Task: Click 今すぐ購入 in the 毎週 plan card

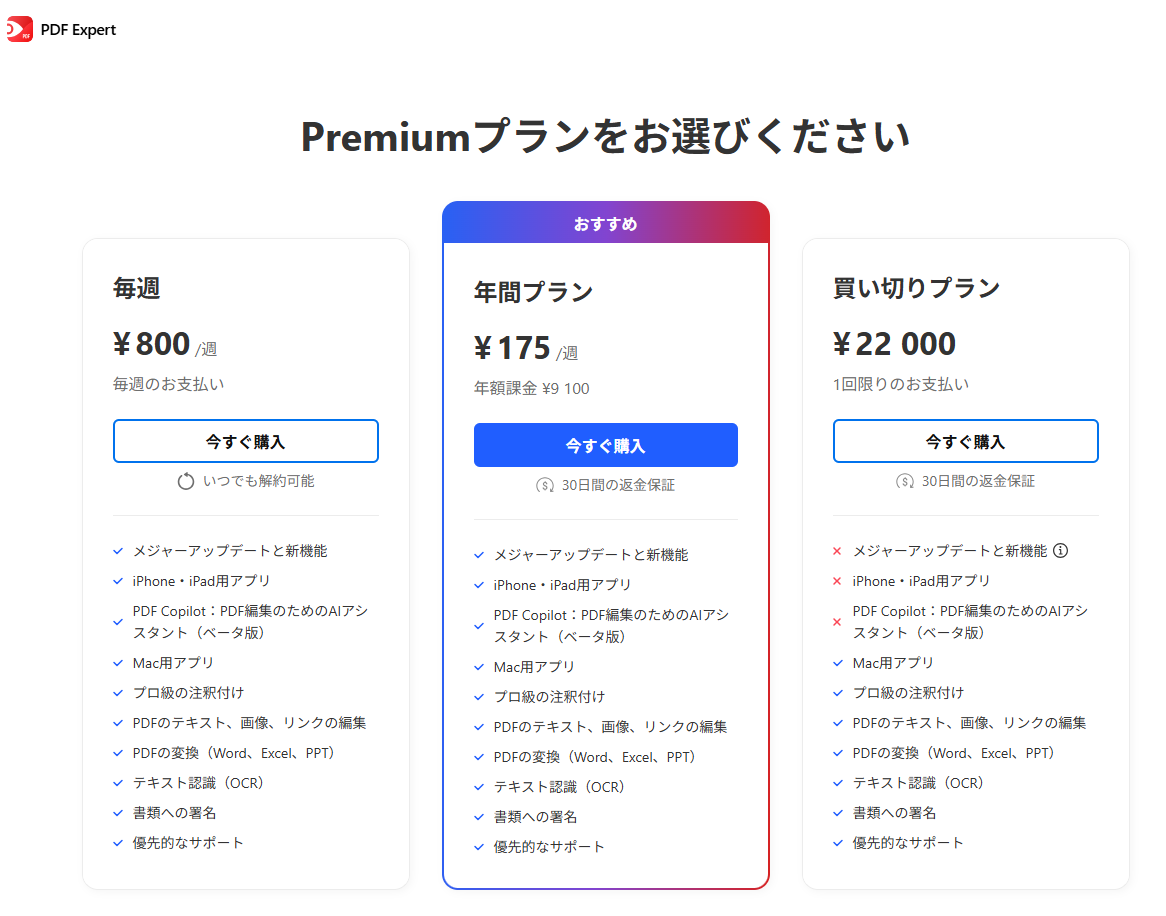Action: tap(245, 441)
